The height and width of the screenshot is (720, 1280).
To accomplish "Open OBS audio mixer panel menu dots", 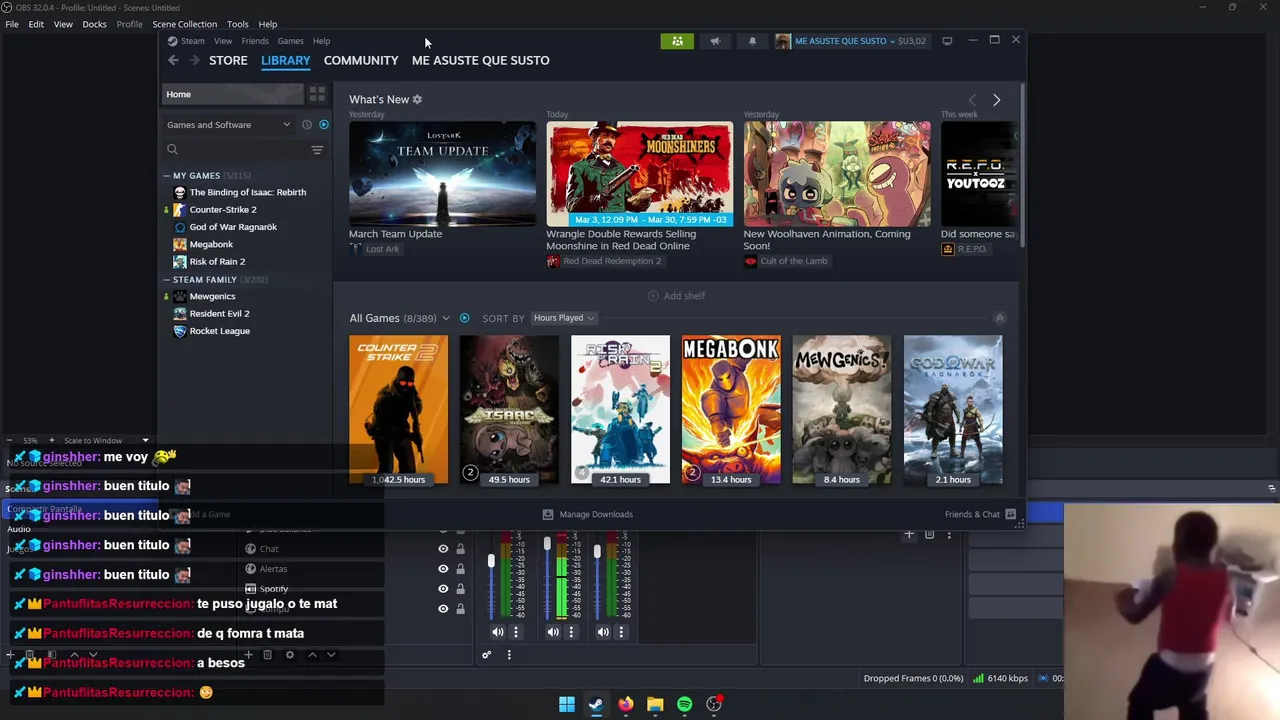I will click(509, 655).
